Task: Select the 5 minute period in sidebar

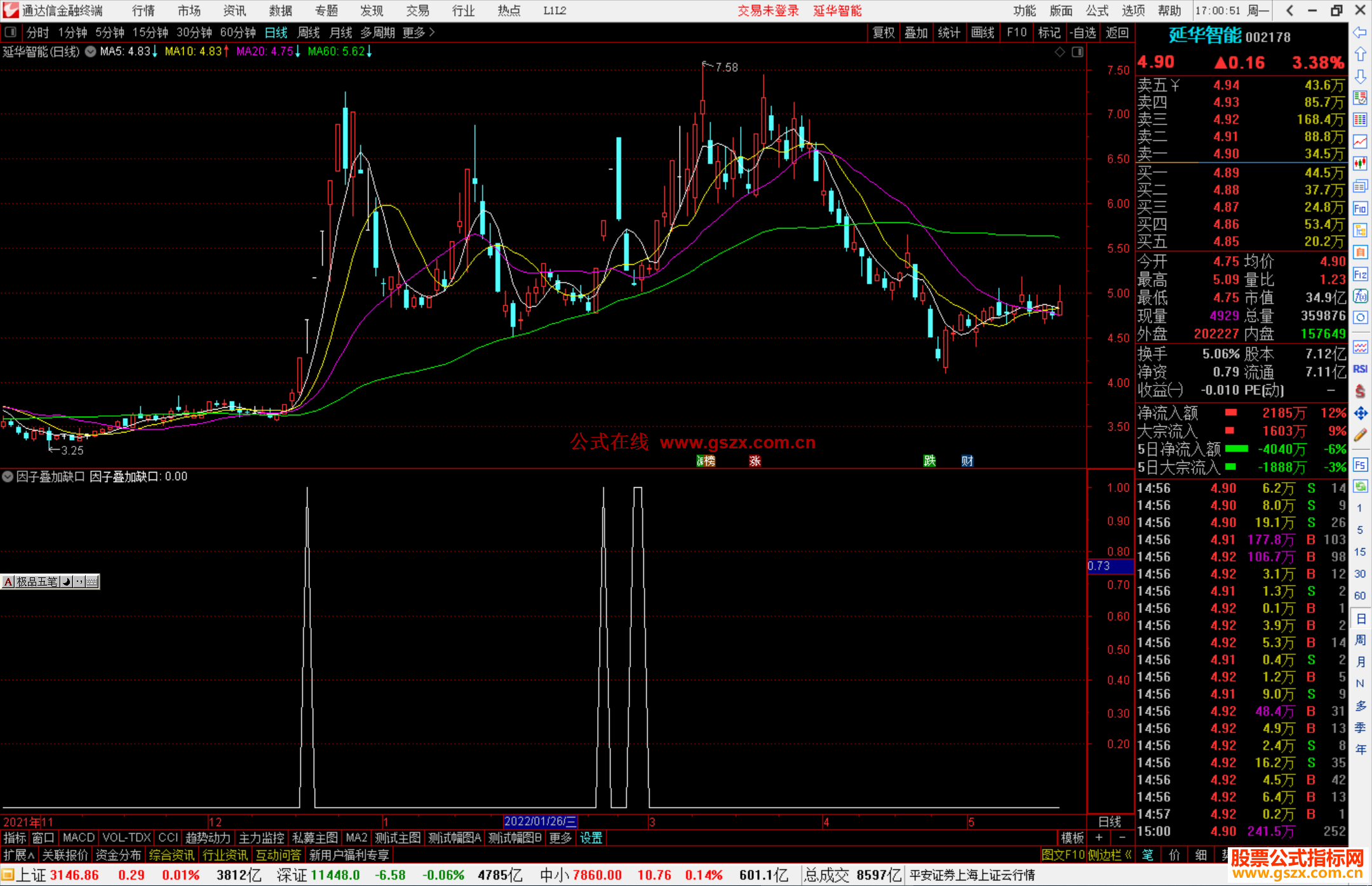Action: tap(1359, 530)
